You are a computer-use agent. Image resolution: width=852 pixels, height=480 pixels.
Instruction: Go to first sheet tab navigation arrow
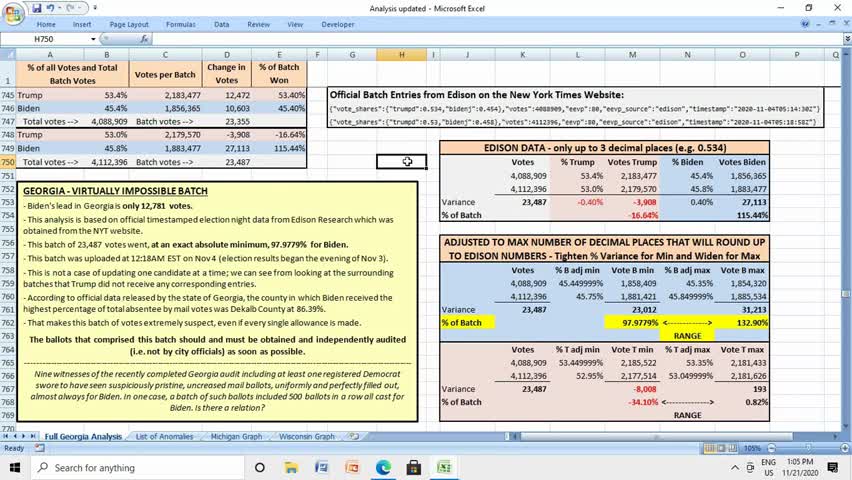point(5,436)
